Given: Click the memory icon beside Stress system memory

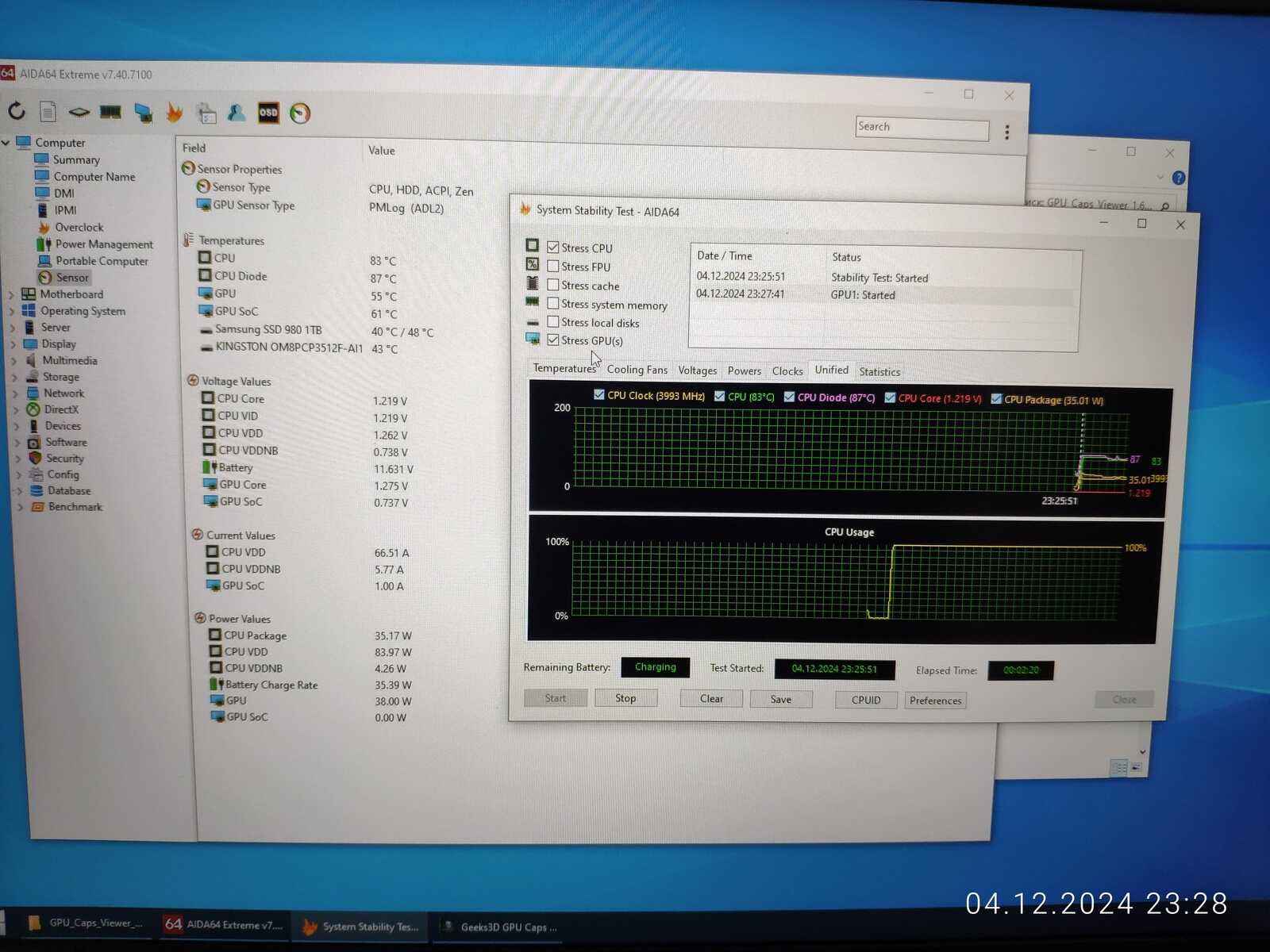Looking at the screenshot, I should (532, 302).
